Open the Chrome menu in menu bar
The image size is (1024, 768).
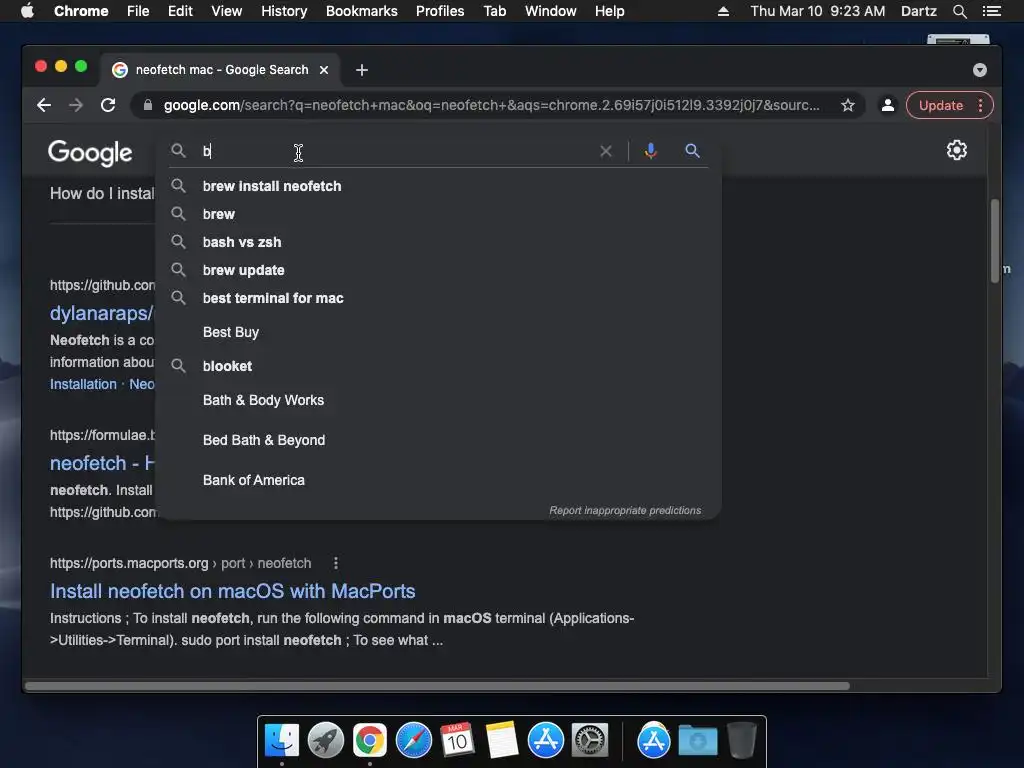click(x=81, y=11)
